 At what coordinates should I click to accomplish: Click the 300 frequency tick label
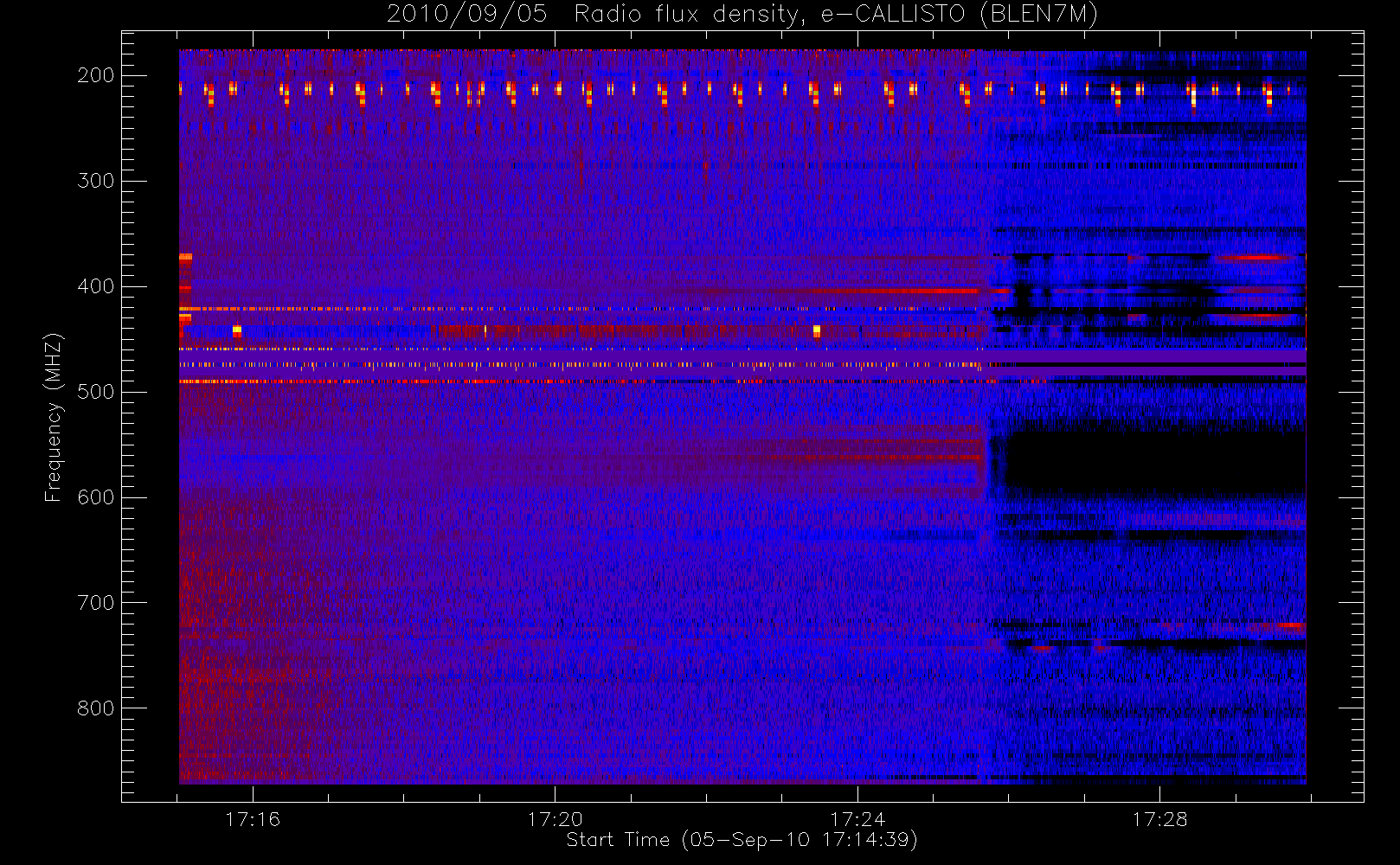click(x=96, y=181)
